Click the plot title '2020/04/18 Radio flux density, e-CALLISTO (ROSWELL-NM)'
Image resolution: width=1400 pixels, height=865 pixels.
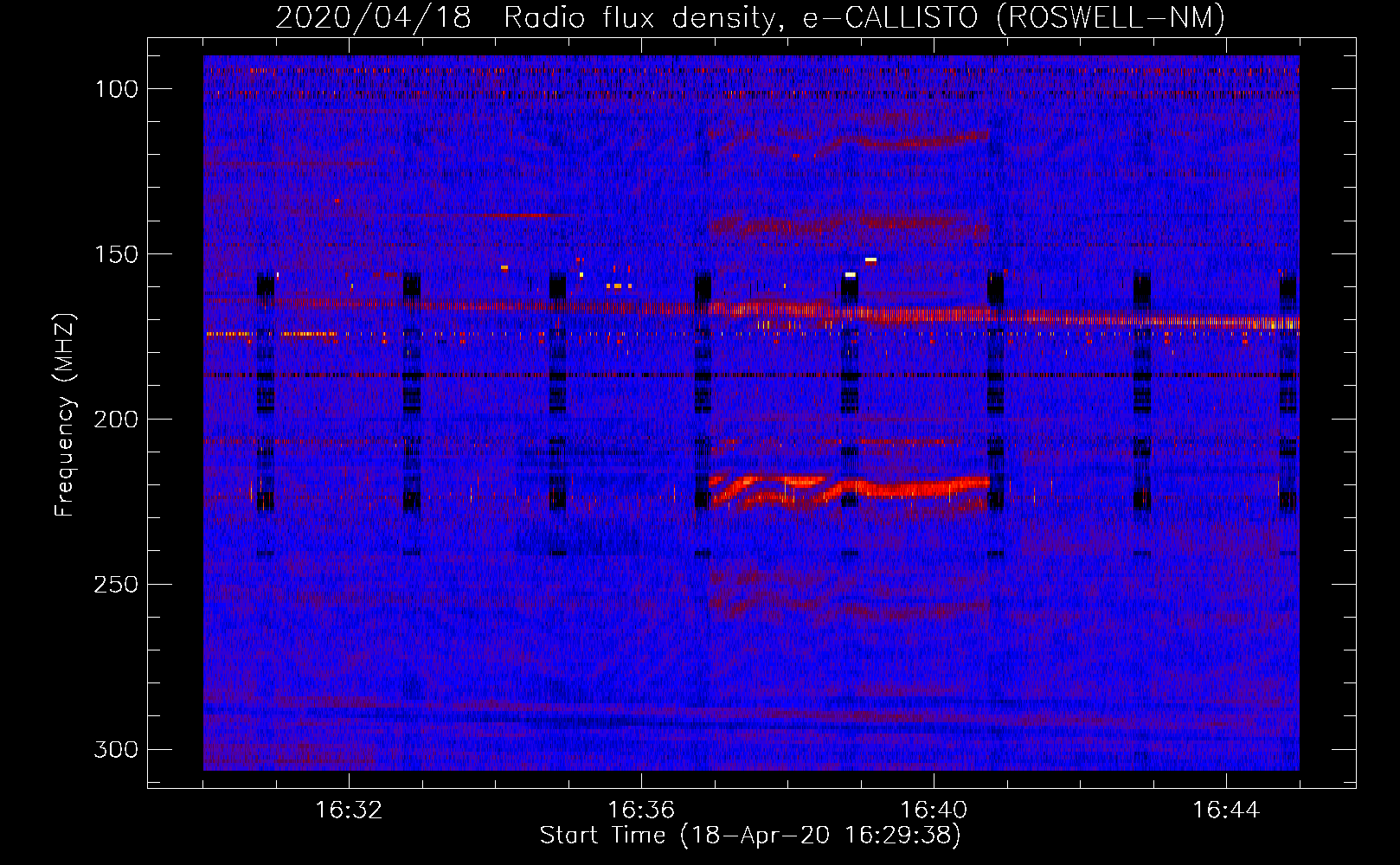pos(750,17)
